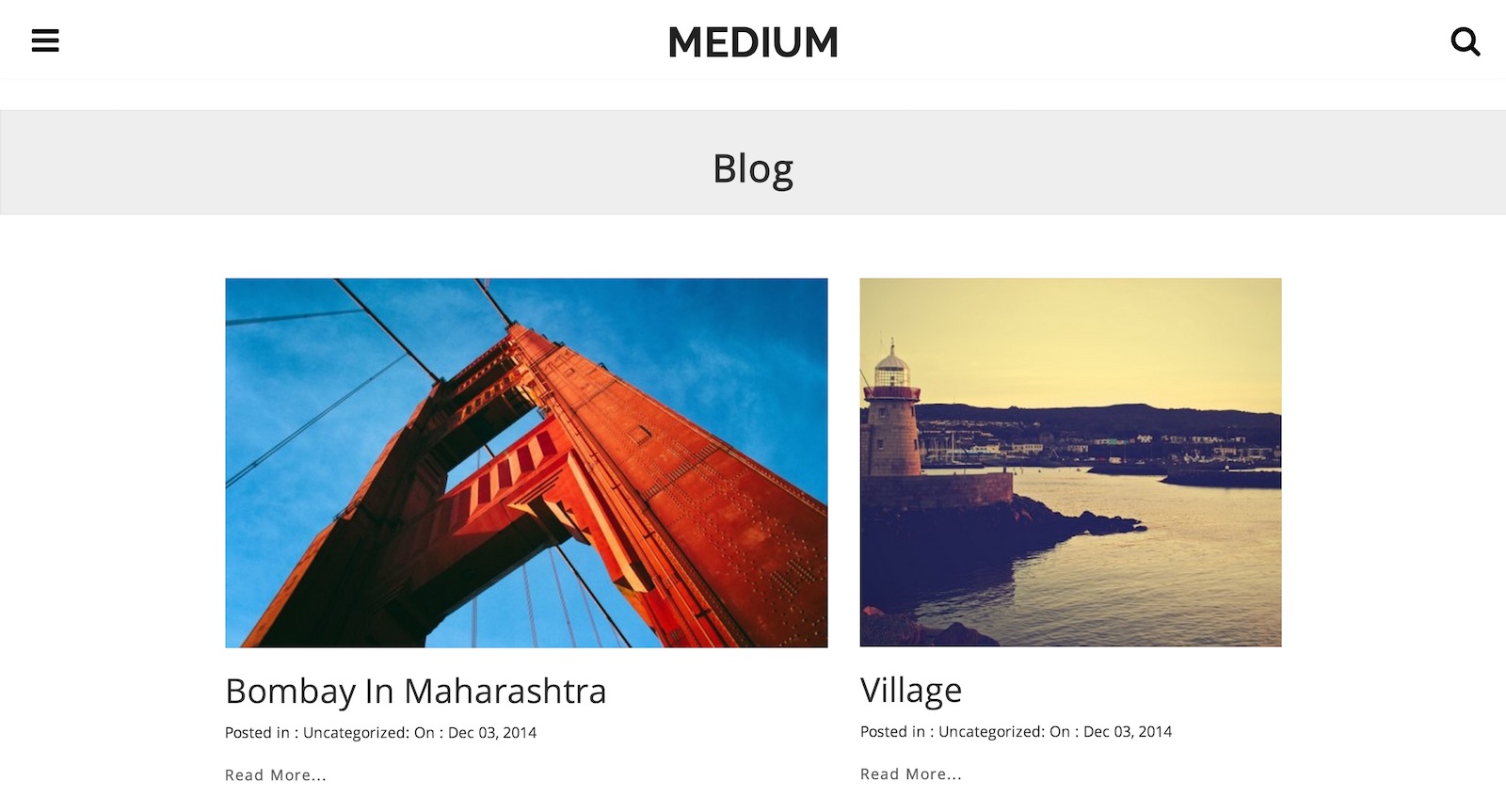The height and width of the screenshot is (812, 1506).
Task: Open the search magnifier icon
Action: pos(1466,41)
